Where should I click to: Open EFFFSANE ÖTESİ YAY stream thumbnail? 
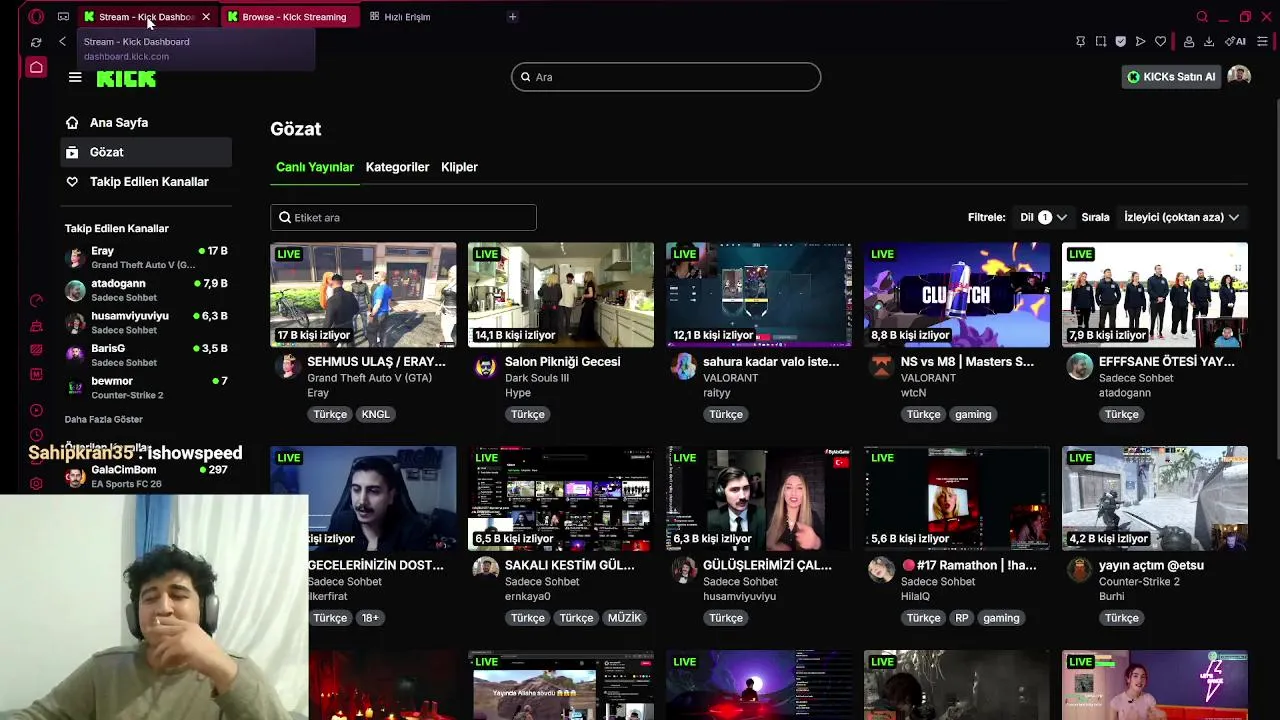click(x=1155, y=295)
